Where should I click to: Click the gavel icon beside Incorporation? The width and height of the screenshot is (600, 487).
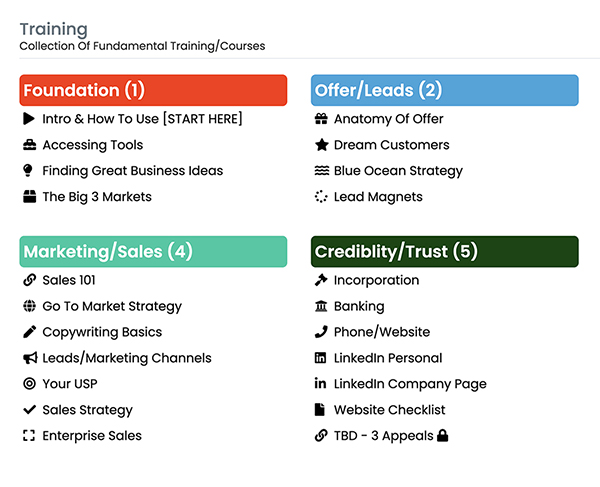320,280
